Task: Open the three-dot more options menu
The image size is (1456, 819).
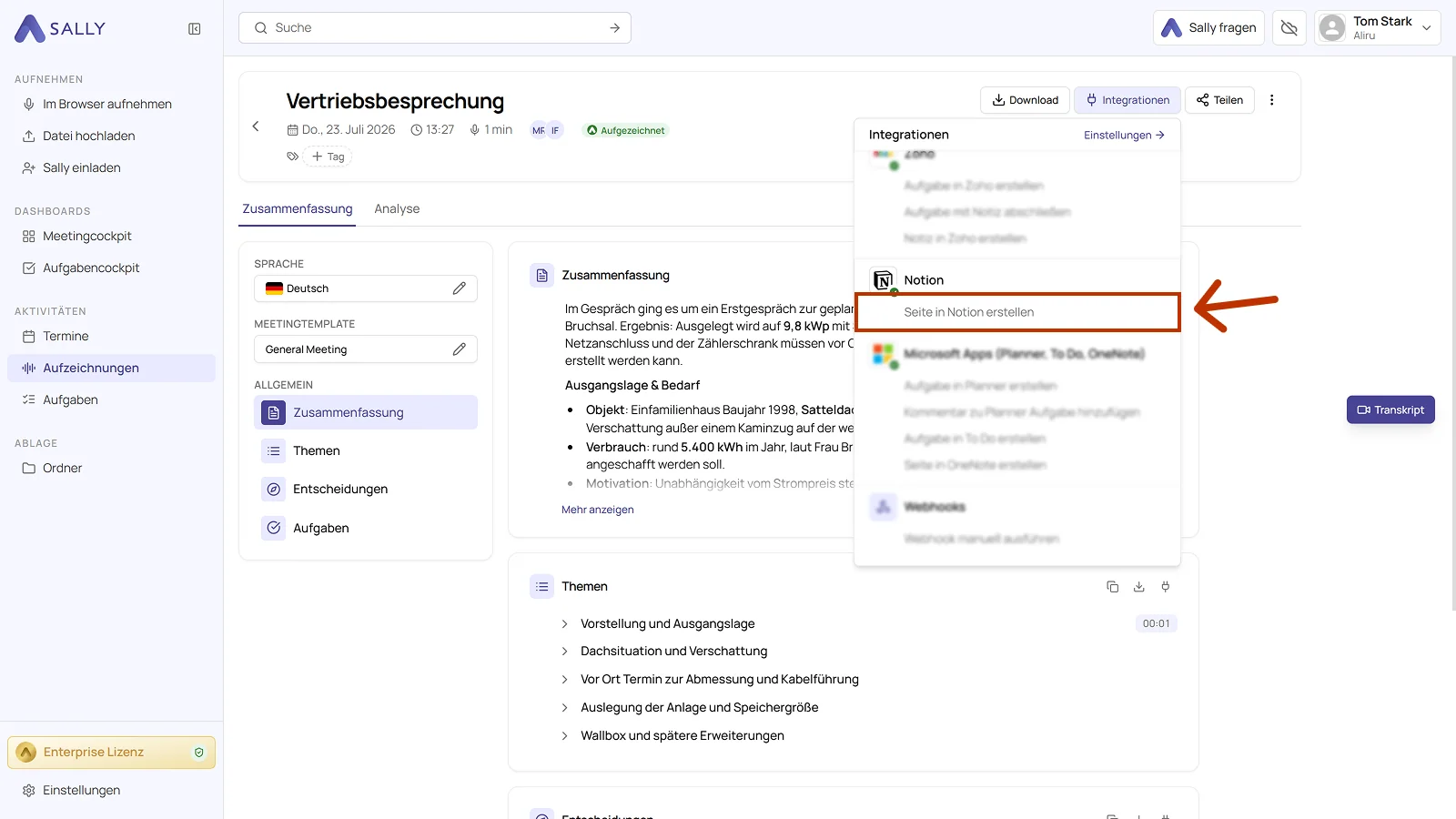Action: point(1272,100)
